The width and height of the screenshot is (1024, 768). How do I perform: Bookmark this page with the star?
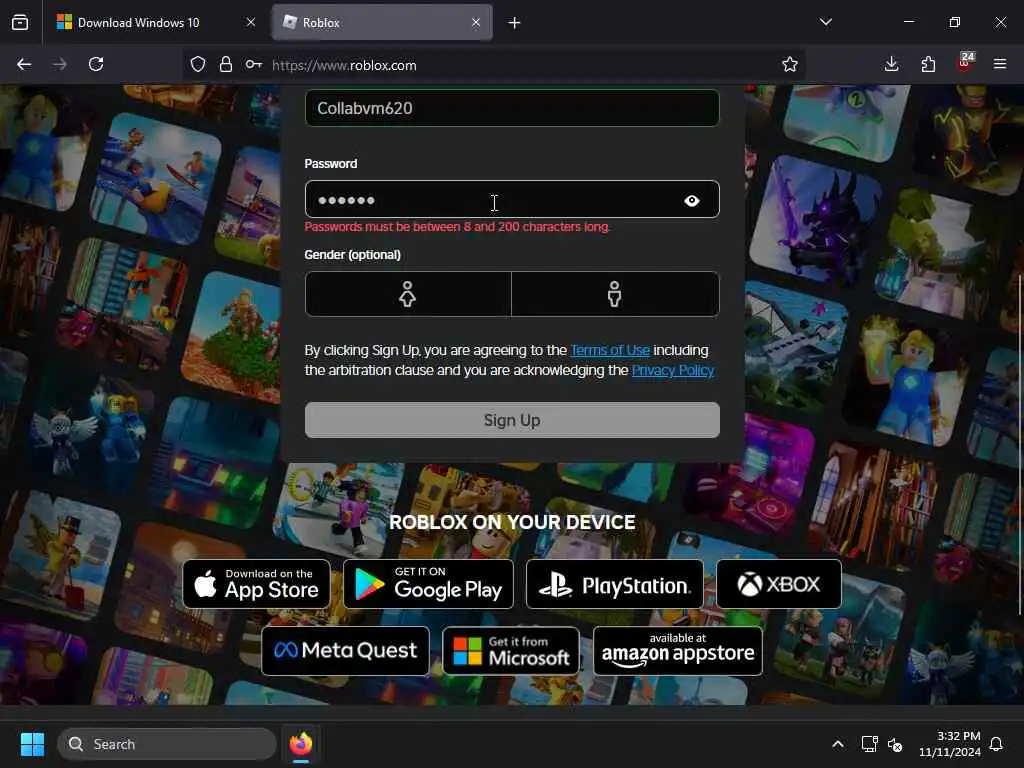pos(790,64)
